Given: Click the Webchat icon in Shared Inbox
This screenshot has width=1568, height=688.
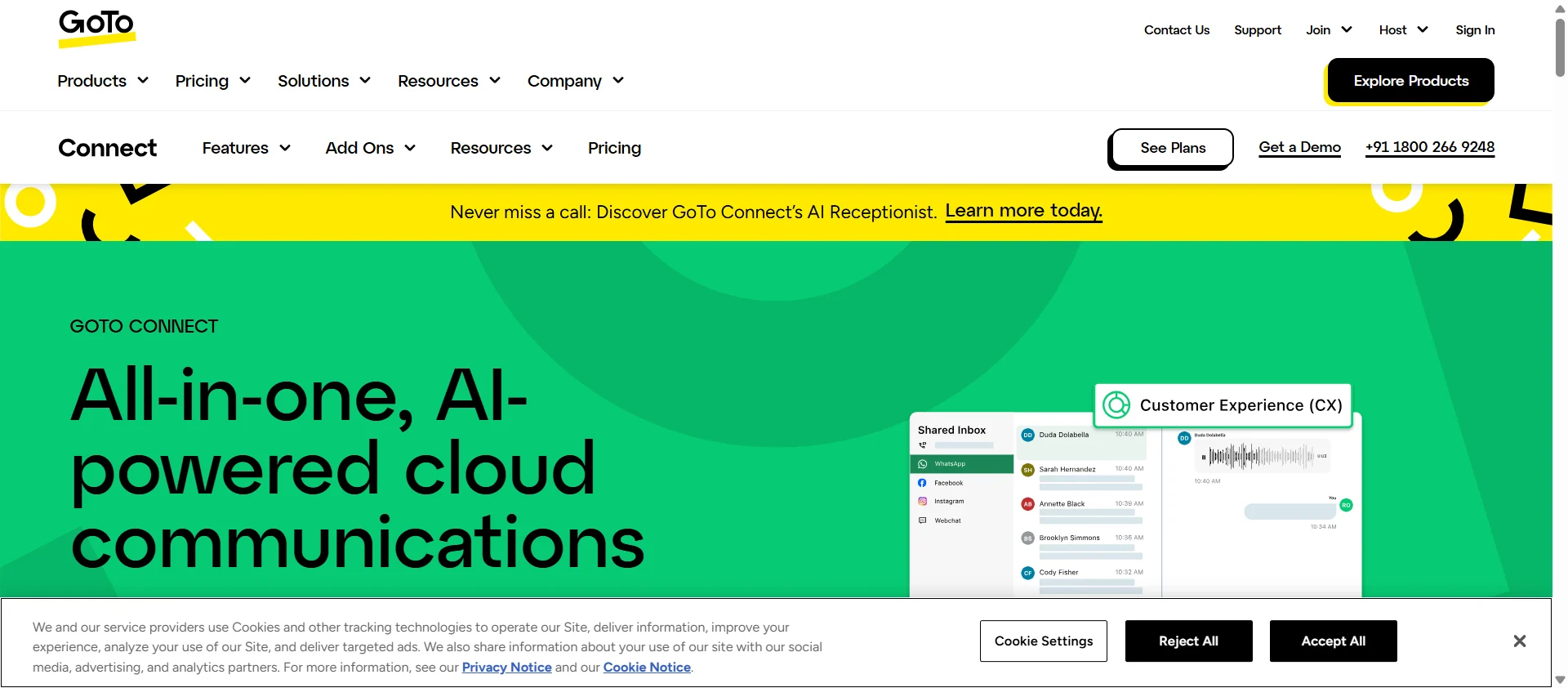Looking at the screenshot, I should click(922, 520).
